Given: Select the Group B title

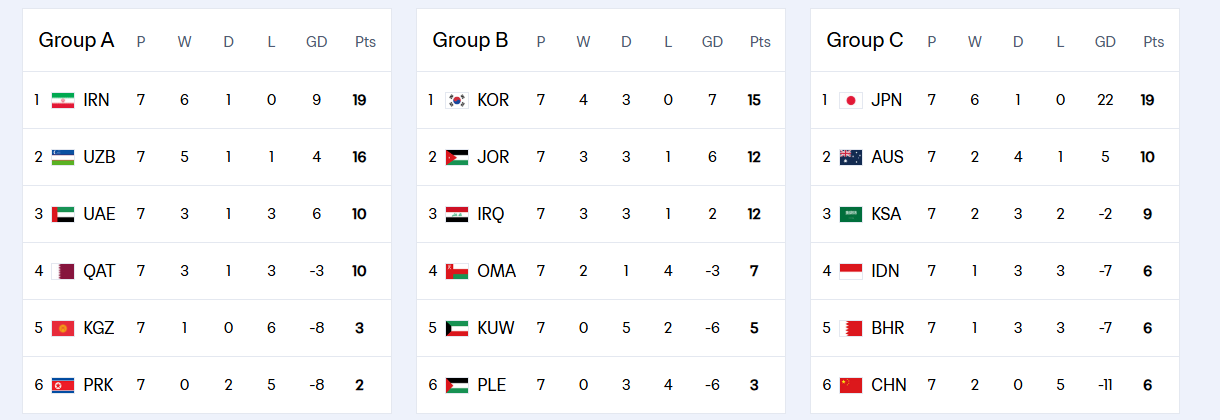Looking at the screenshot, I should [x=470, y=41].
